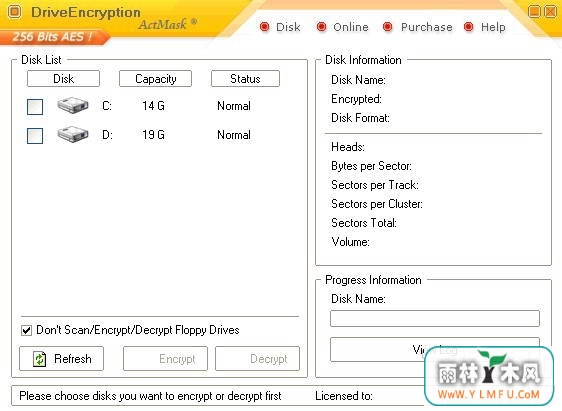Click the Decrypt button
The image size is (562, 411).
tap(257, 358)
